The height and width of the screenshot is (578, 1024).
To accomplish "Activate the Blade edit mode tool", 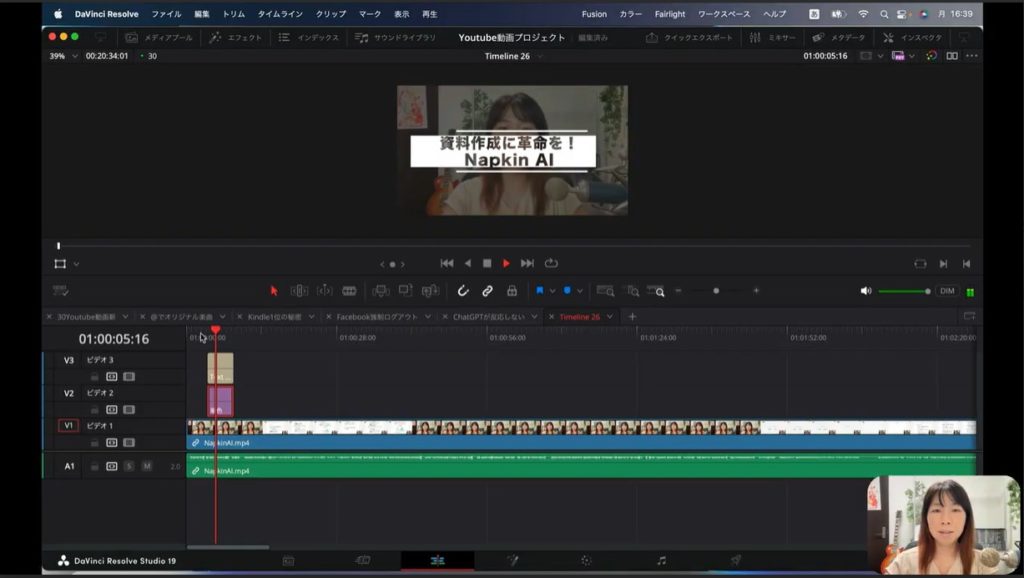I will point(349,291).
